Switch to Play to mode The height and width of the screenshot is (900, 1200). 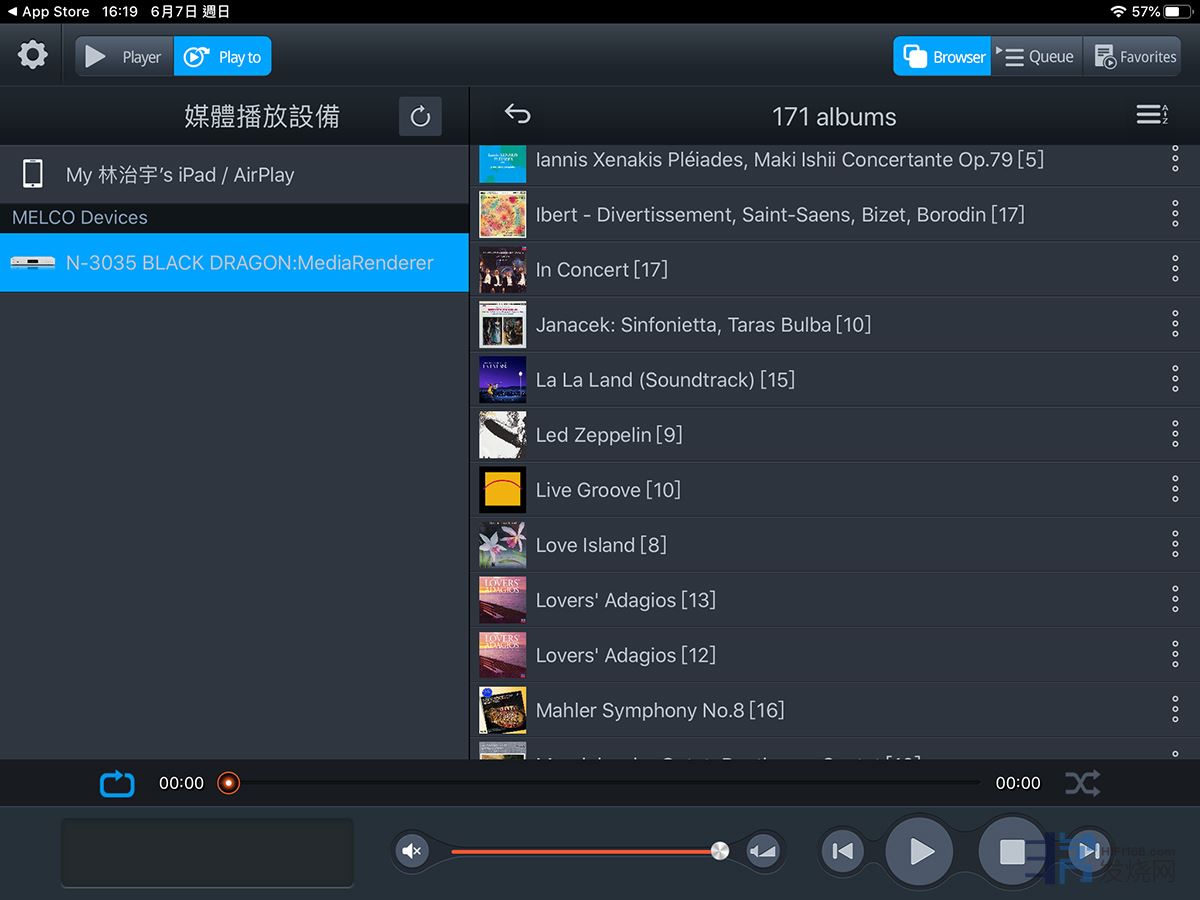pos(222,57)
